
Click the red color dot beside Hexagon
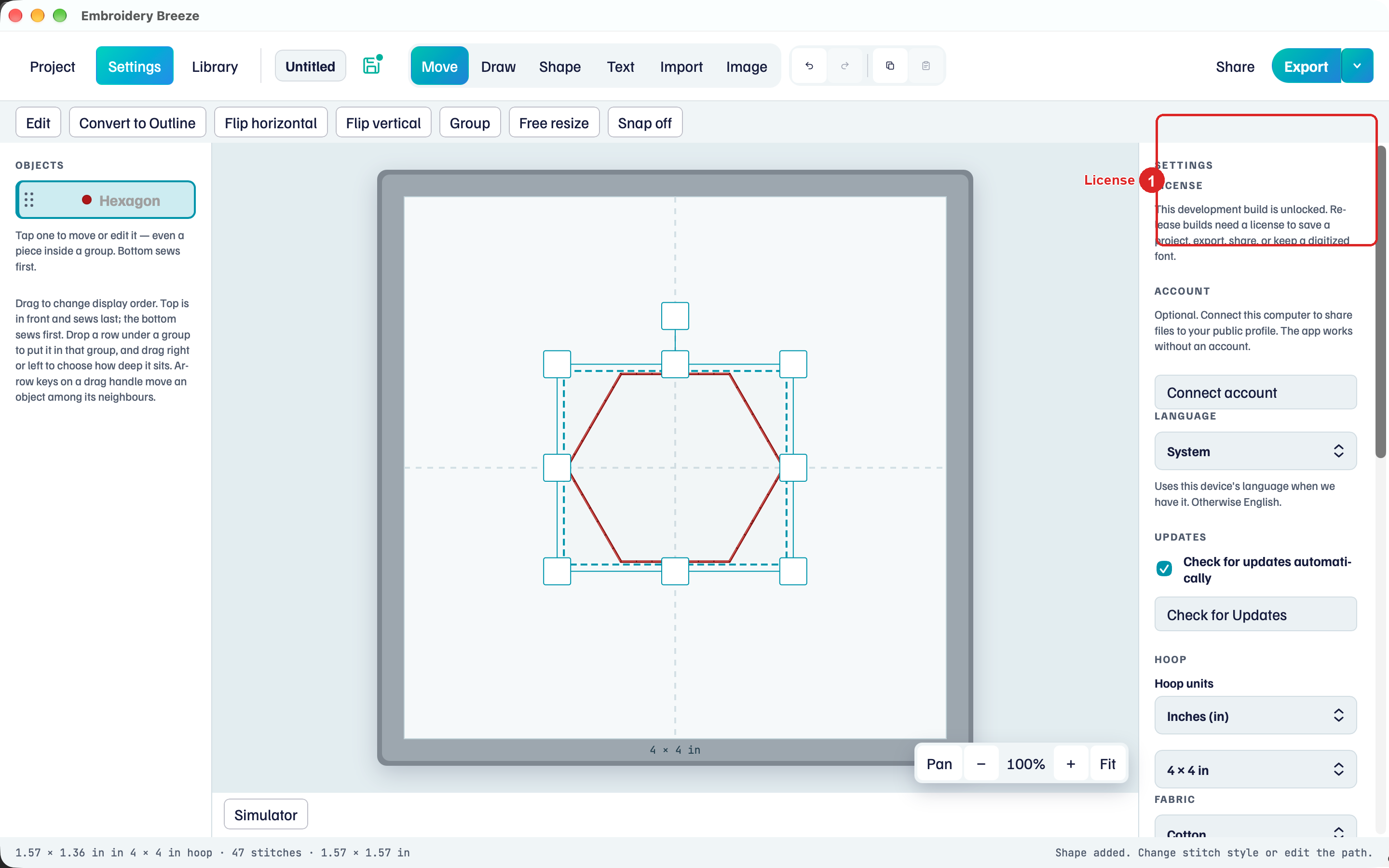click(87, 200)
